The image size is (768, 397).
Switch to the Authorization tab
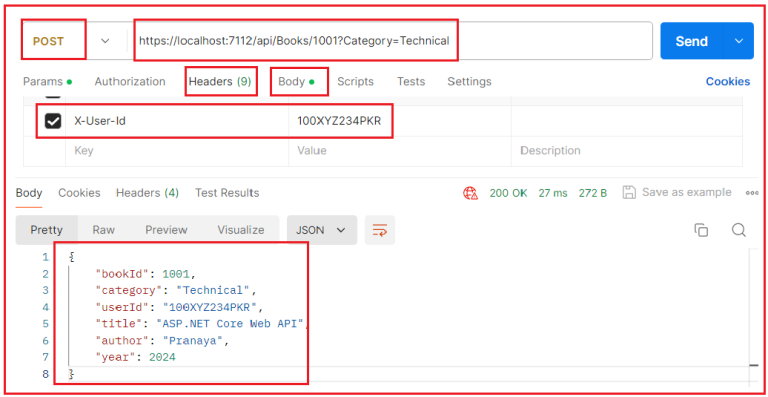130,81
